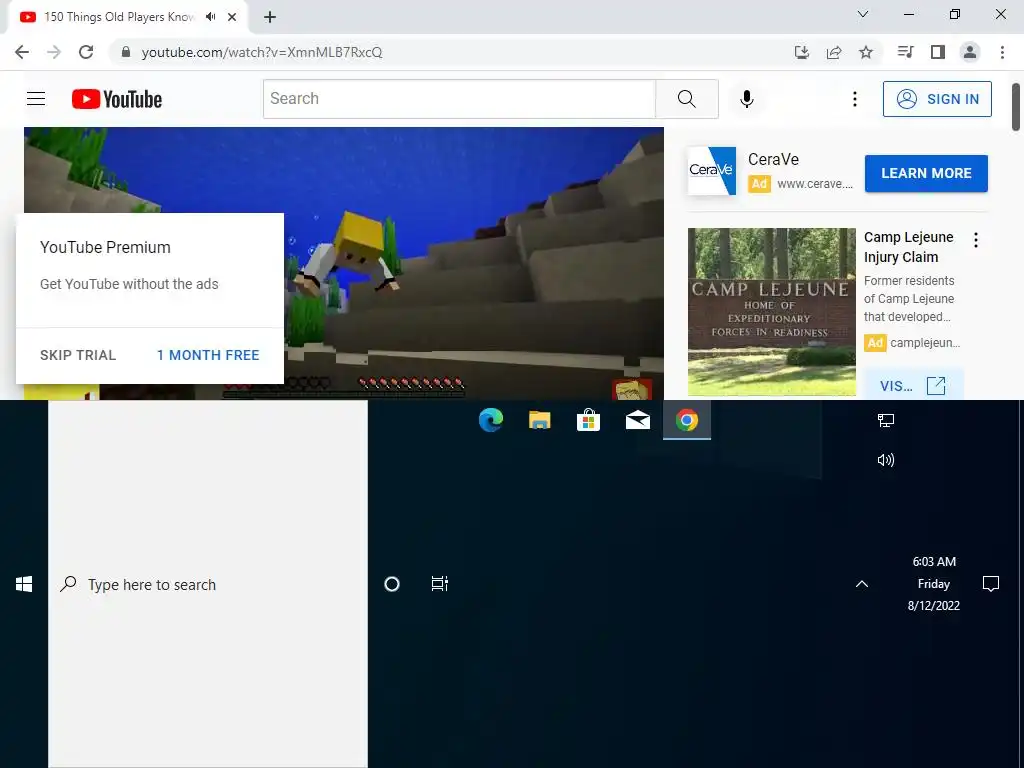Click the YouTube search magnifier button

686,99
